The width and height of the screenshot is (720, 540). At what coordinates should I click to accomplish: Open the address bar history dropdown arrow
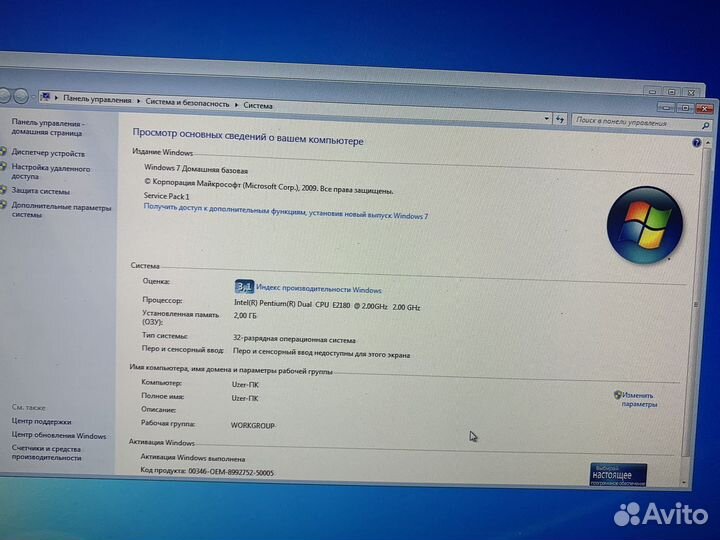click(x=546, y=118)
